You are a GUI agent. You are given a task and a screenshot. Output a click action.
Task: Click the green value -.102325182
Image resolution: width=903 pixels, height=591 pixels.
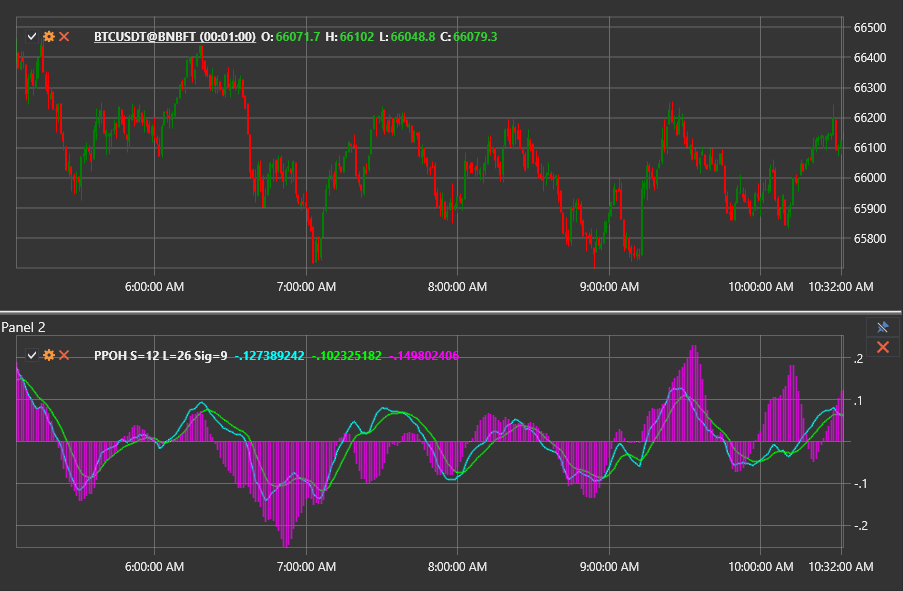(x=347, y=355)
